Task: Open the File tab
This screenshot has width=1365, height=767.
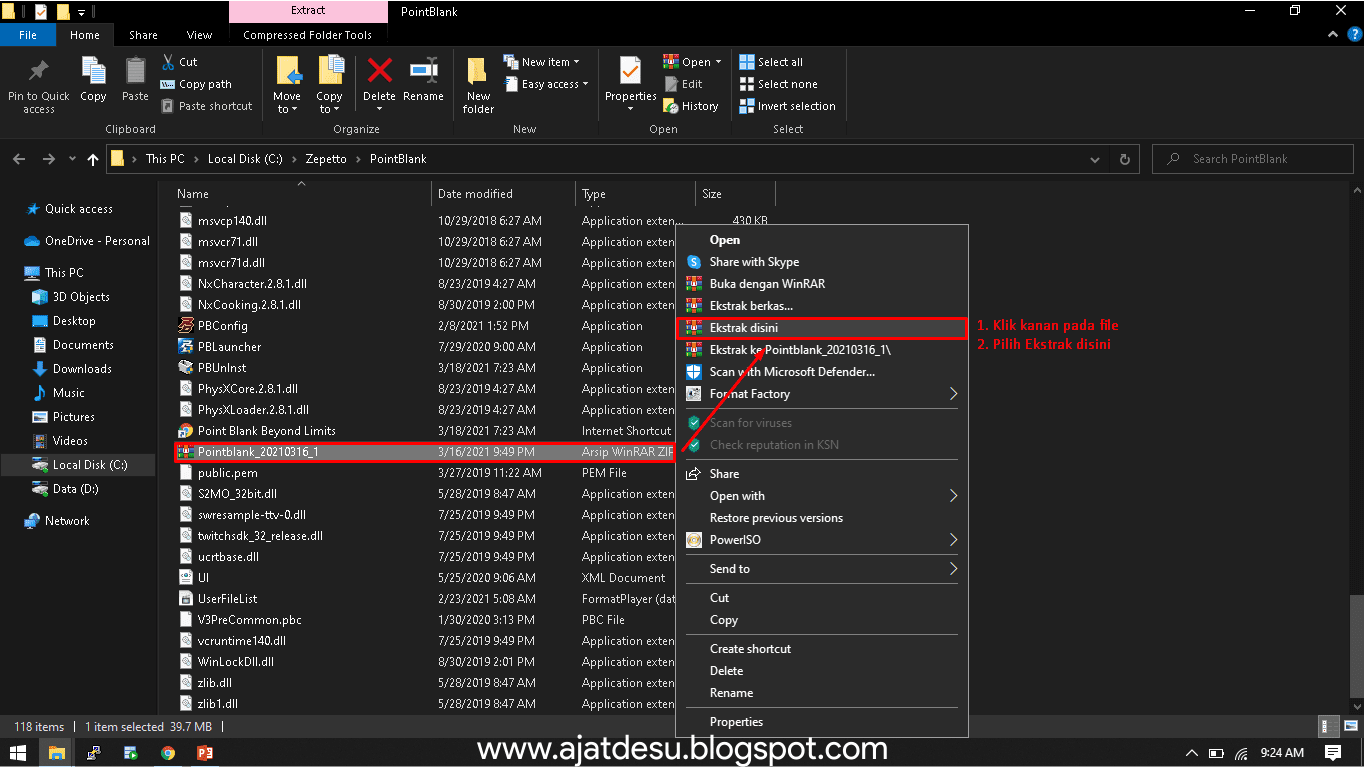Action: pyautogui.click(x=28, y=35)
